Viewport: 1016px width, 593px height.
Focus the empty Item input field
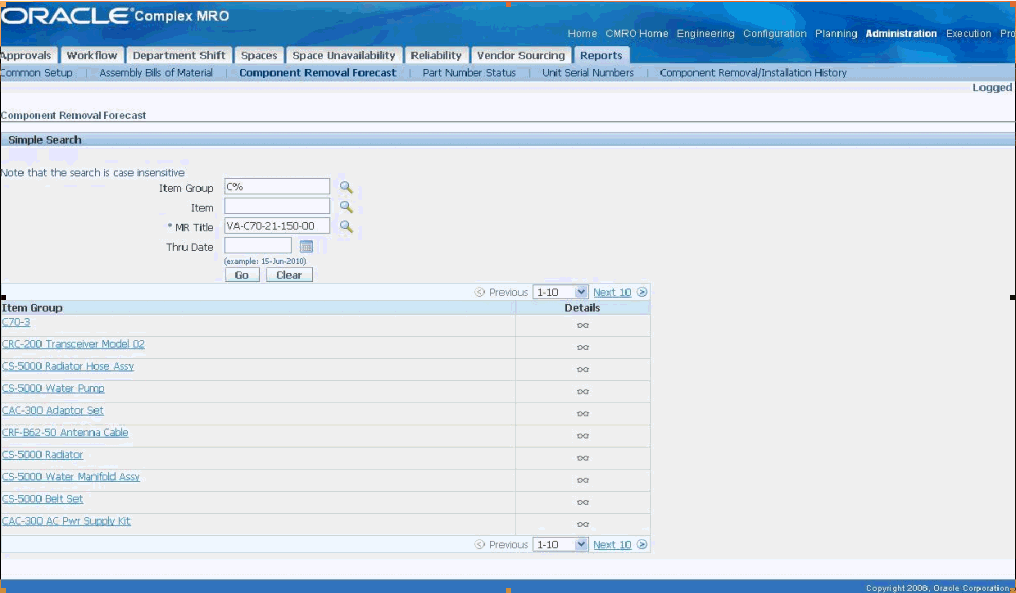(277, 206)
